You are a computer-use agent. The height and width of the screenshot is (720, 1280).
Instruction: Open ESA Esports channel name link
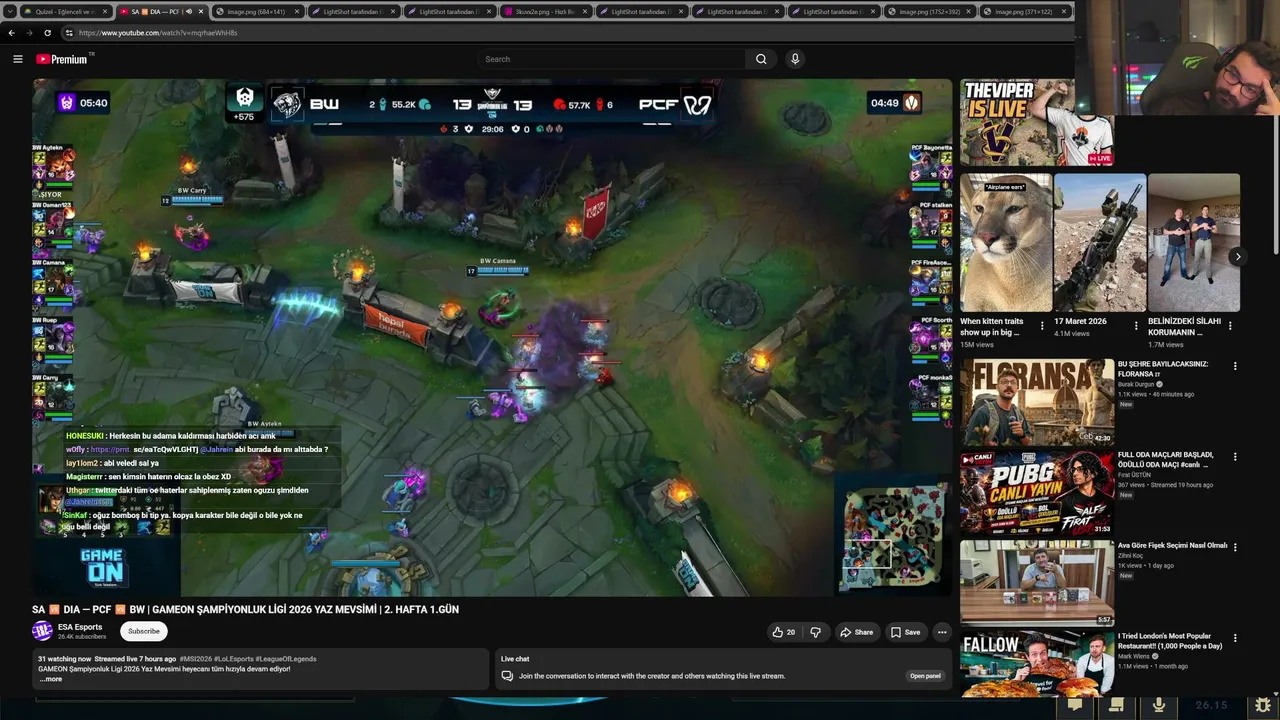[x=80, y=627]
